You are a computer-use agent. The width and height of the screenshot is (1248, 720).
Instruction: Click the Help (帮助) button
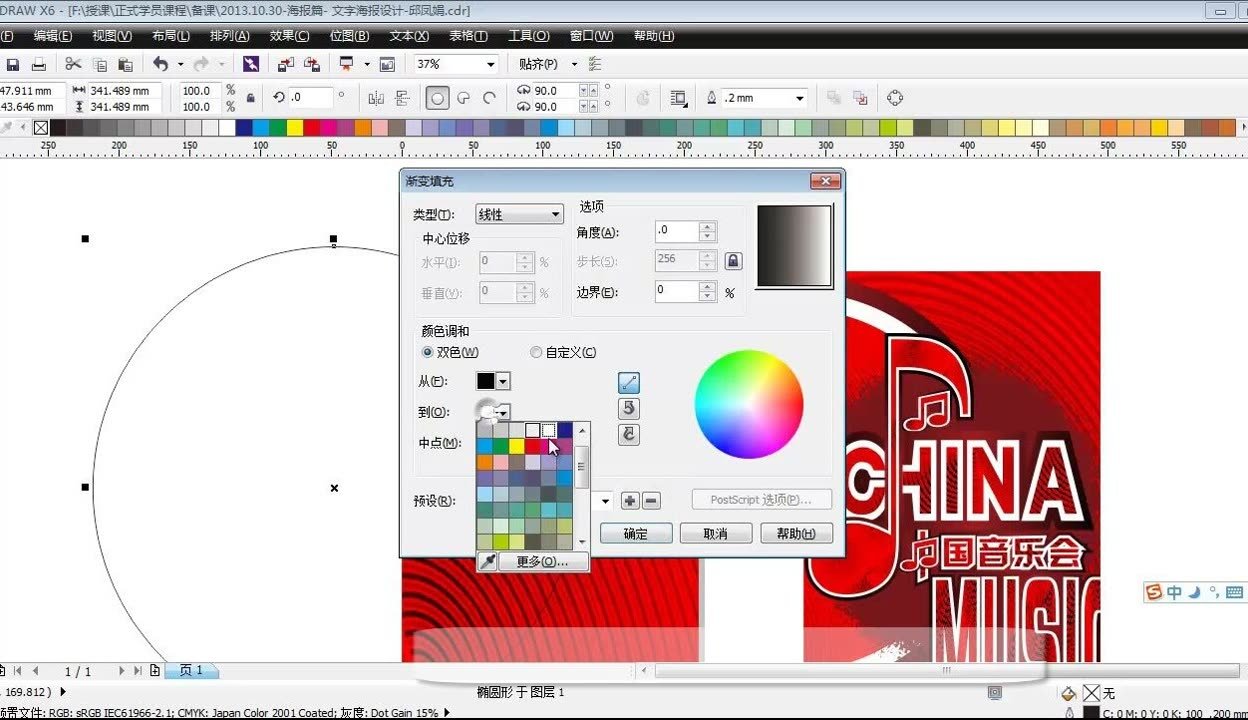coord(796,534)
